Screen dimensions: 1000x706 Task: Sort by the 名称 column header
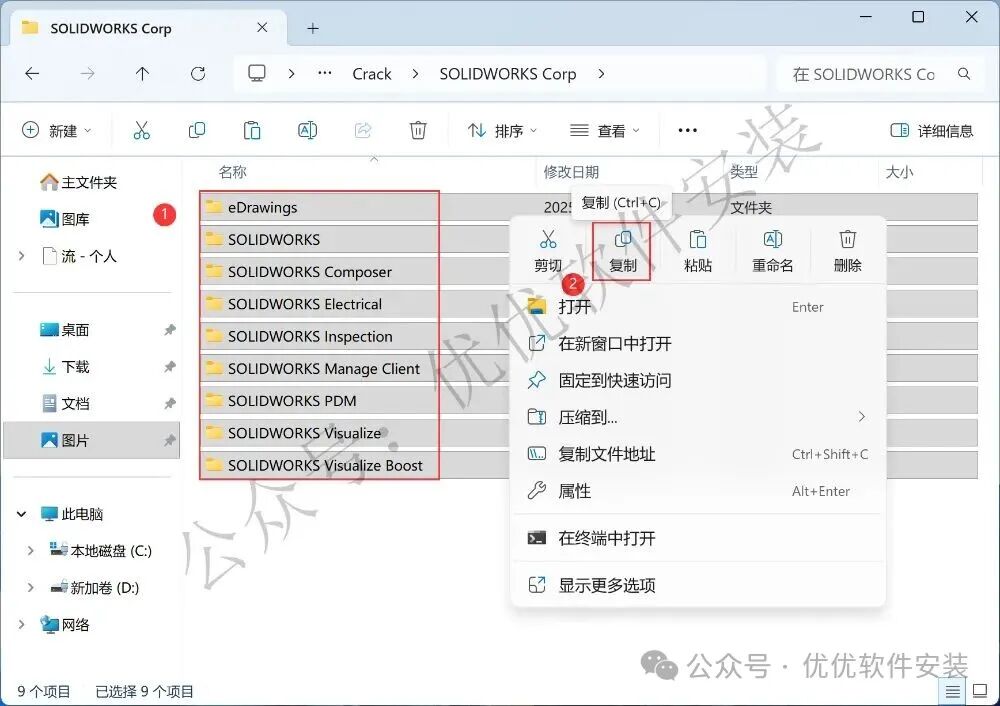[x=232, y=172]
